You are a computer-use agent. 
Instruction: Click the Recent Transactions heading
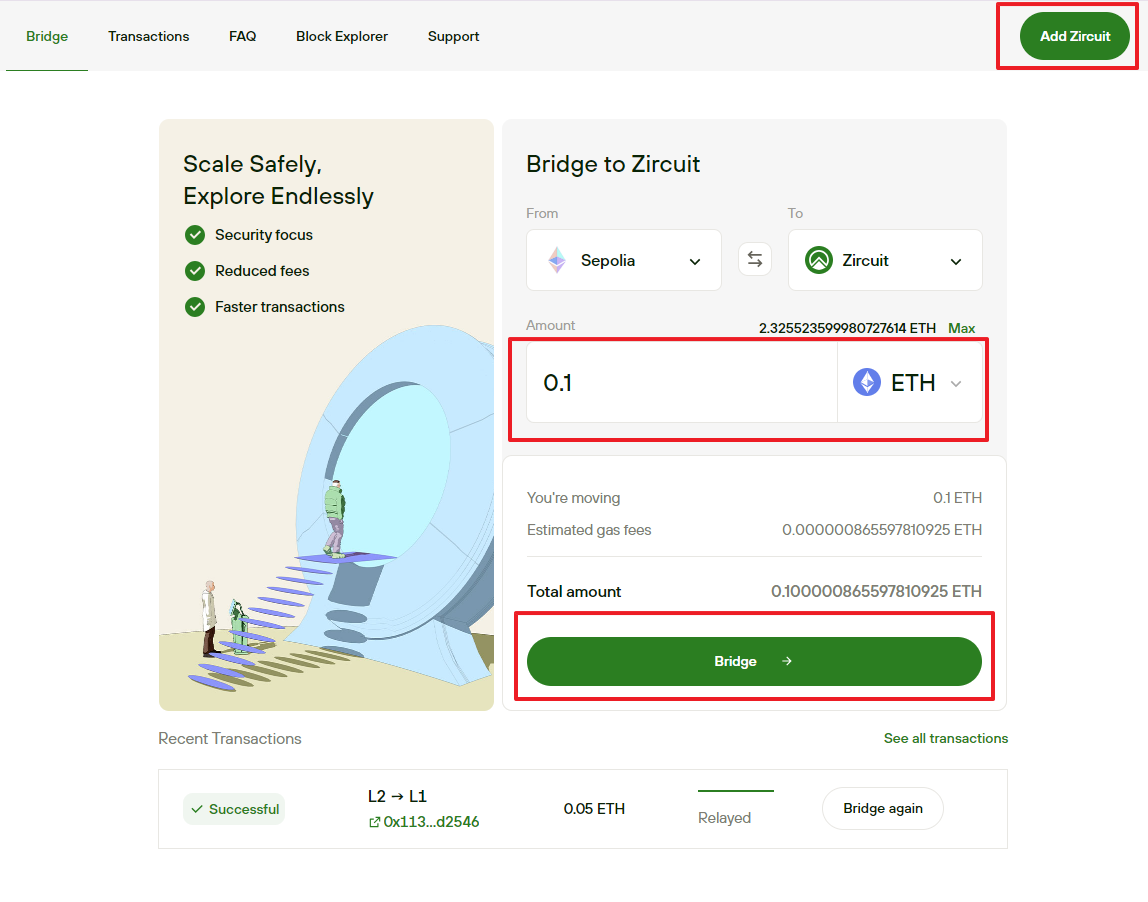(x=230, y=738)
